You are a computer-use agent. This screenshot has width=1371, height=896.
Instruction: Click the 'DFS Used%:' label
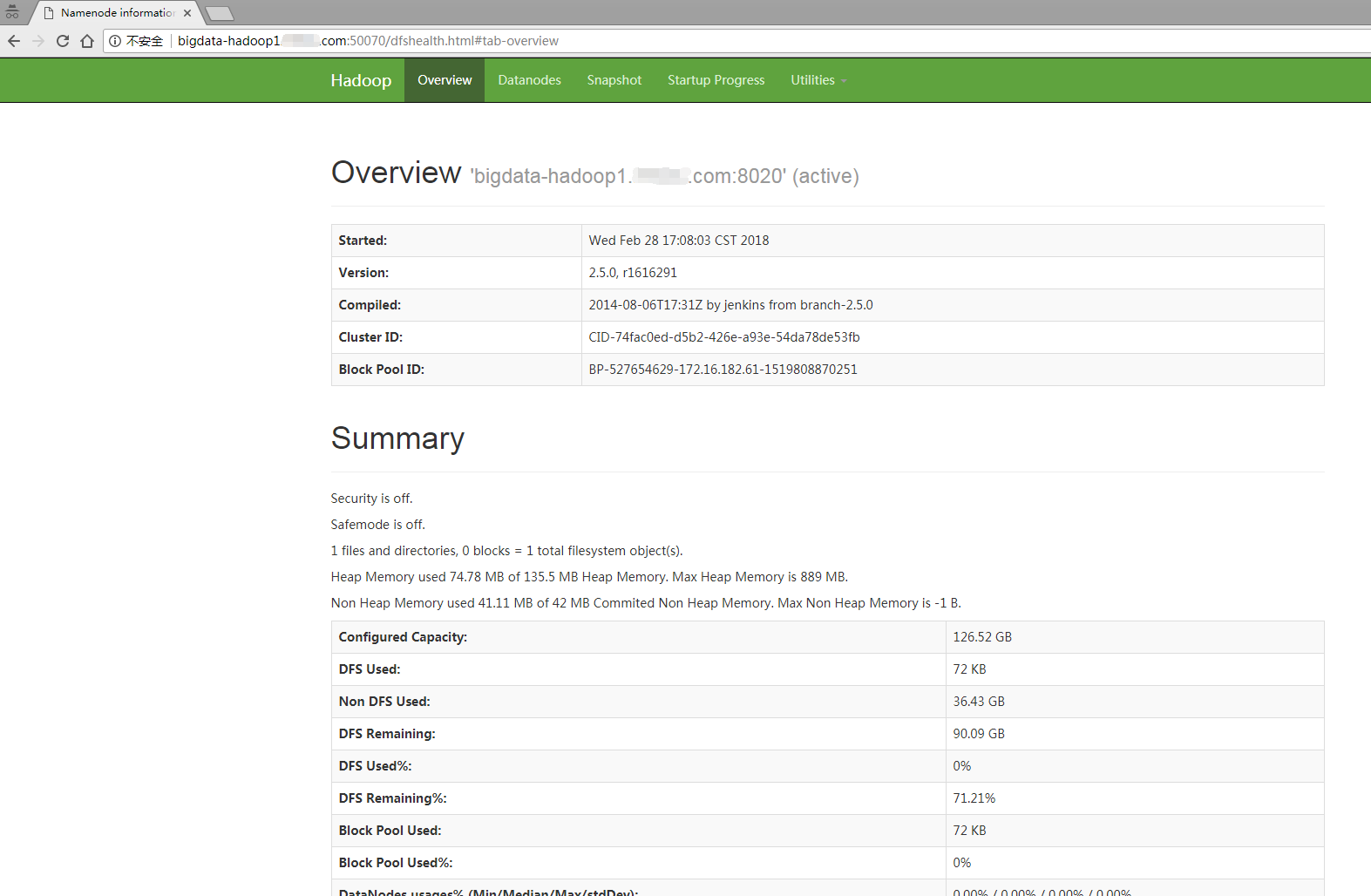pos(375,766)
